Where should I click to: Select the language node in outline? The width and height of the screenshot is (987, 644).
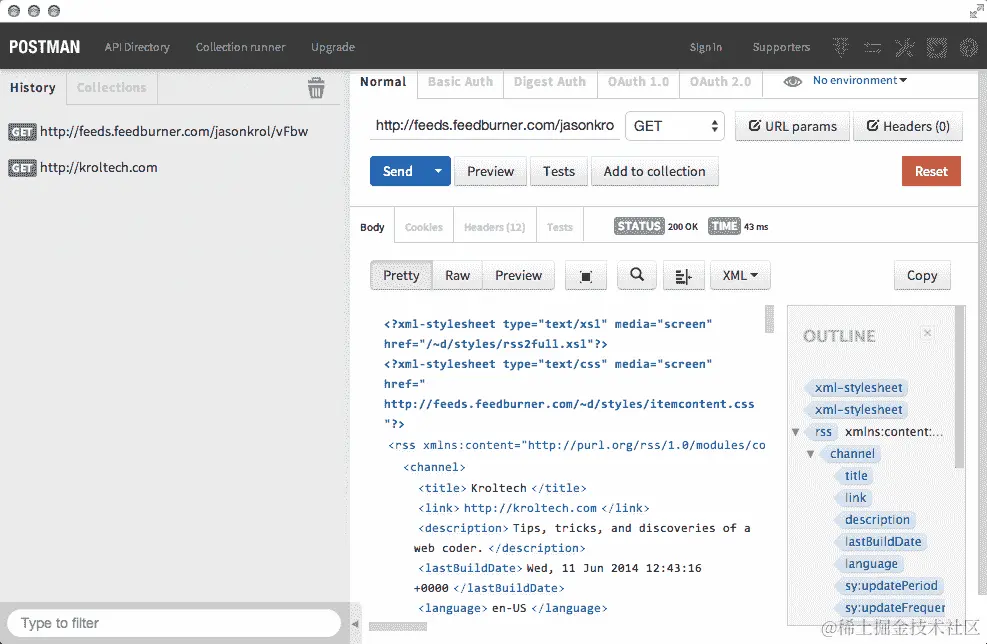pos(871,564)
